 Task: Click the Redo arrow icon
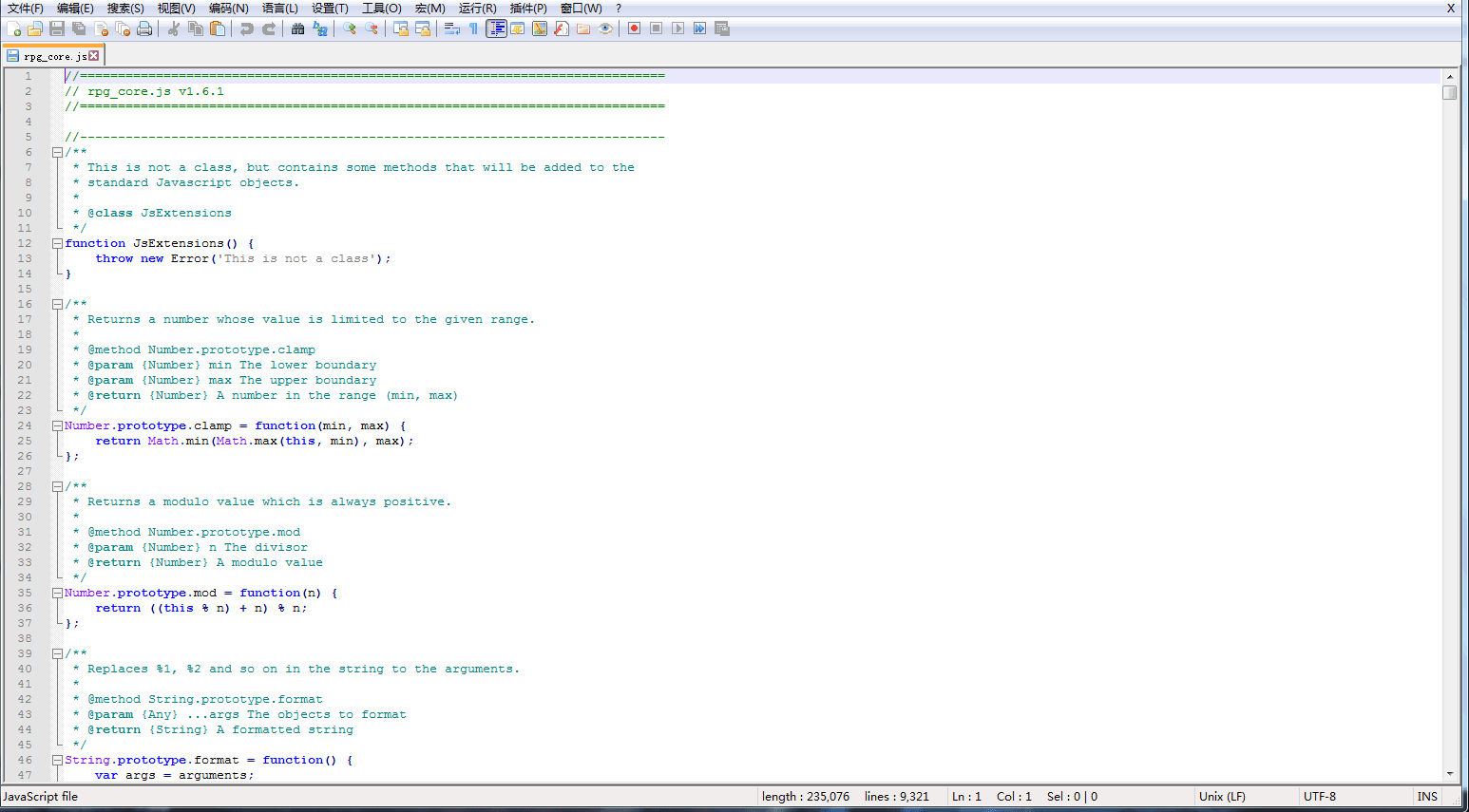click(x=269, y=28)
